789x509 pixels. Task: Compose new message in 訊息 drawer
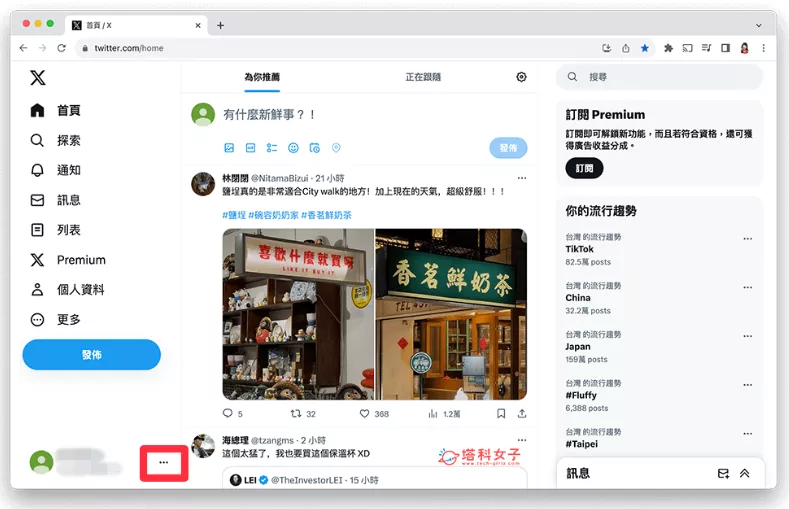723,473
